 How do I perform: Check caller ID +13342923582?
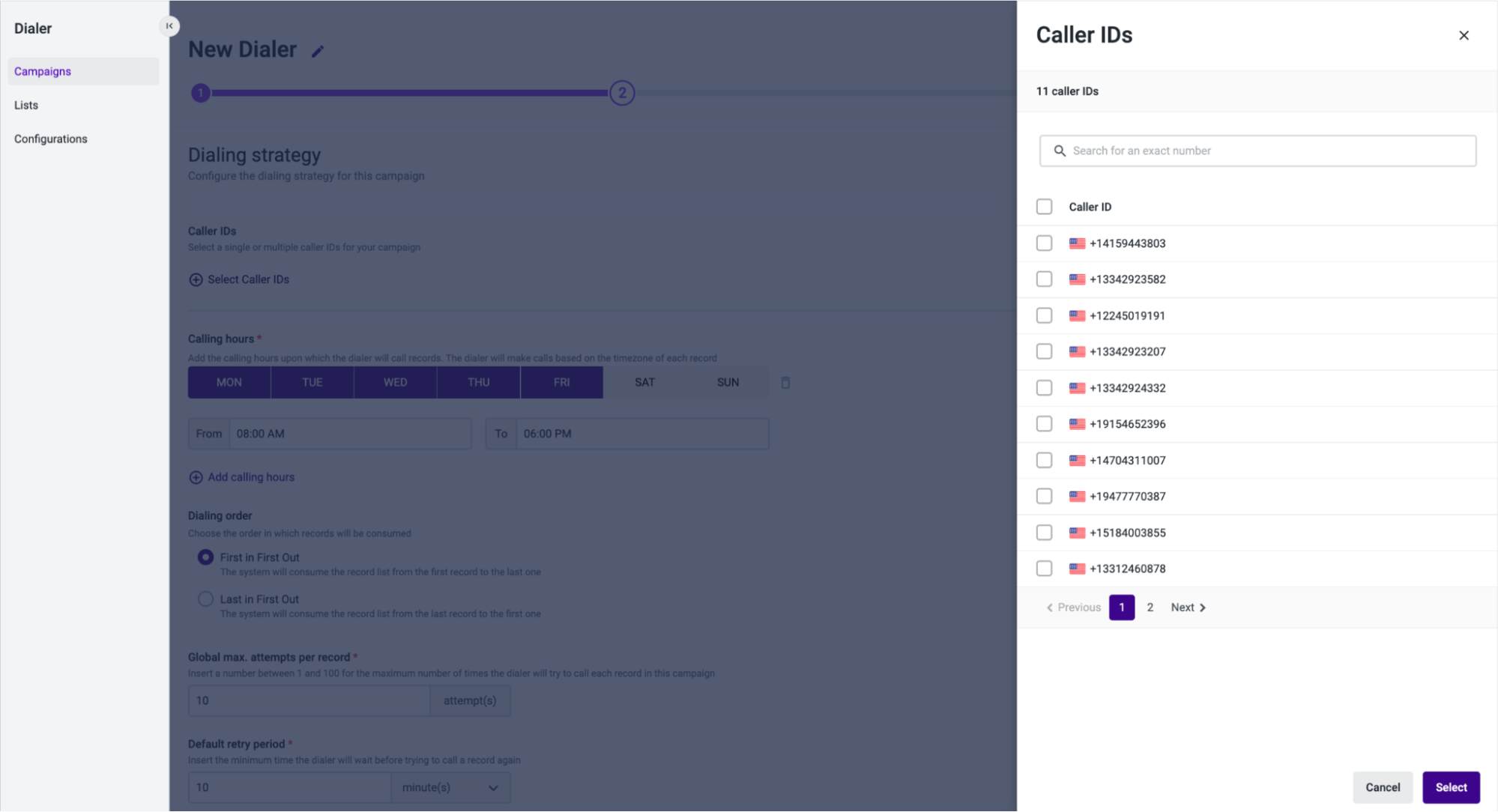(1044, 279)
